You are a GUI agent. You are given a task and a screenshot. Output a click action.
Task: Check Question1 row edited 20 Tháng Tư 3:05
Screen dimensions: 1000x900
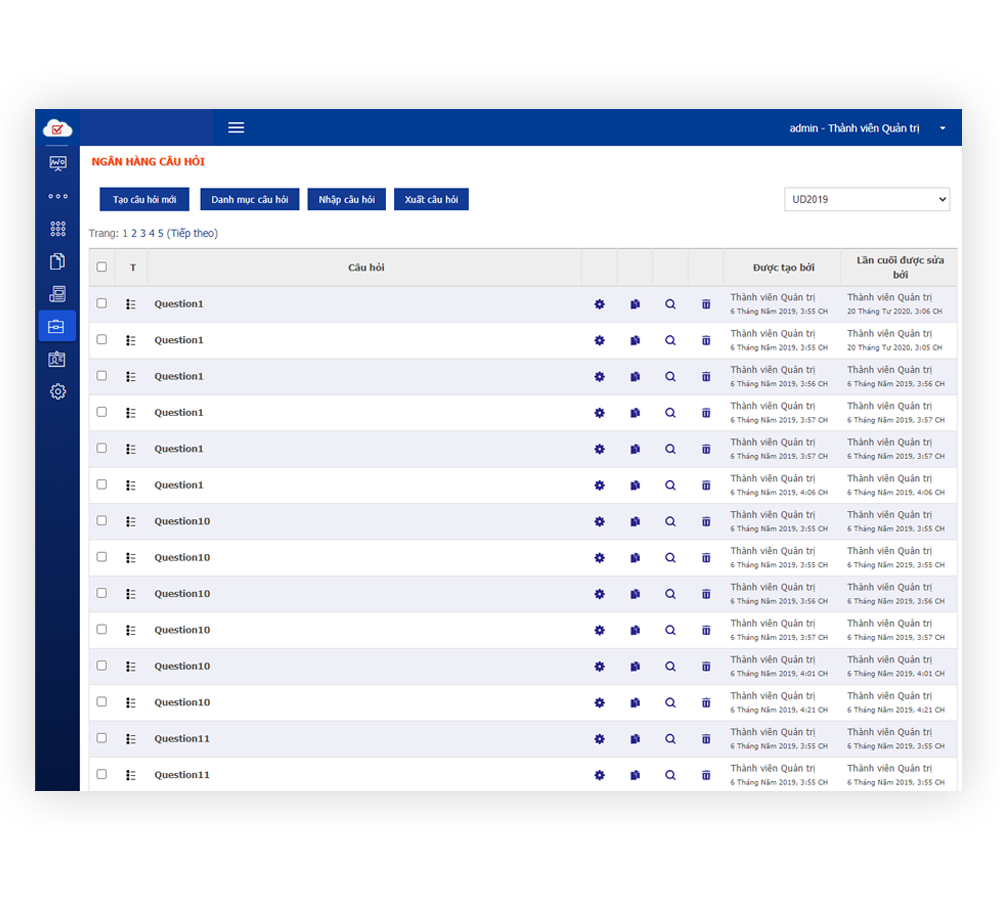pos(101,339)
